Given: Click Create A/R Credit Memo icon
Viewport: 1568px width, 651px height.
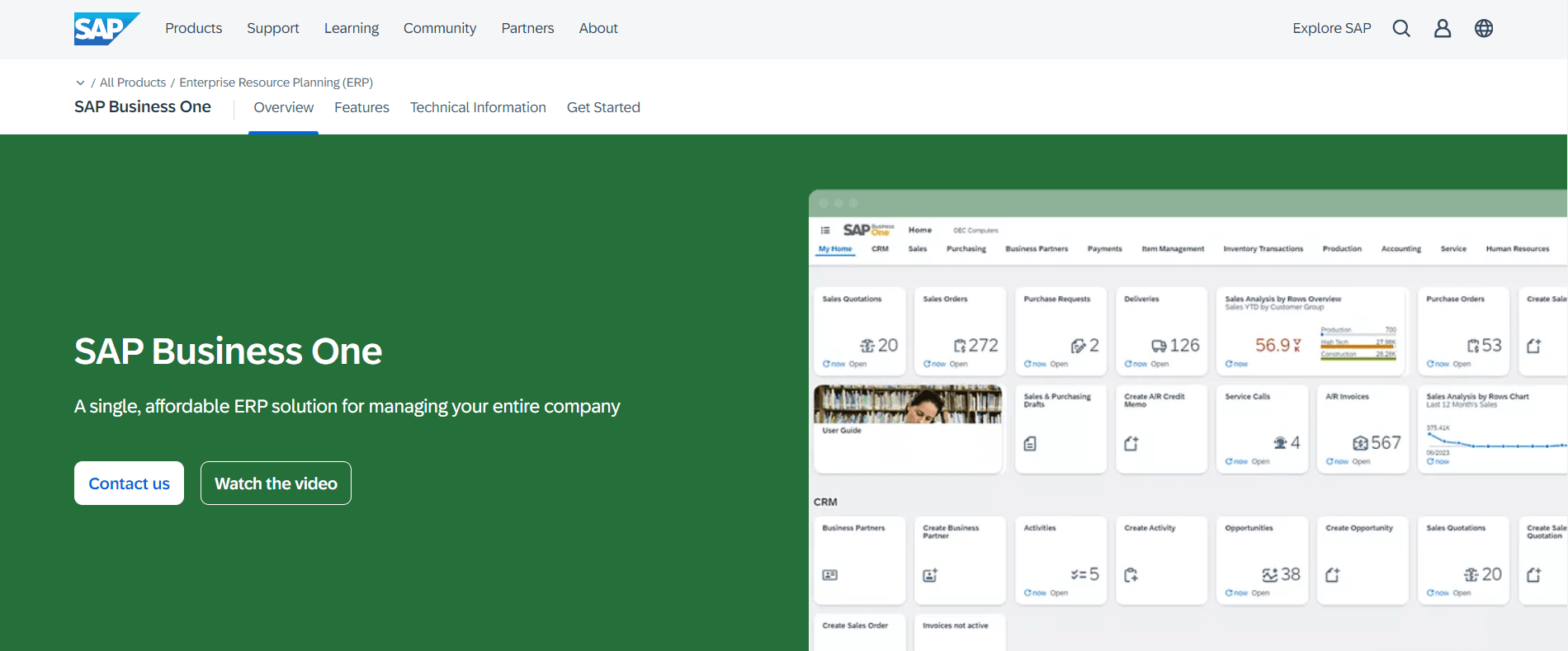Looking at the screenshot, I should coord(1131,444).
